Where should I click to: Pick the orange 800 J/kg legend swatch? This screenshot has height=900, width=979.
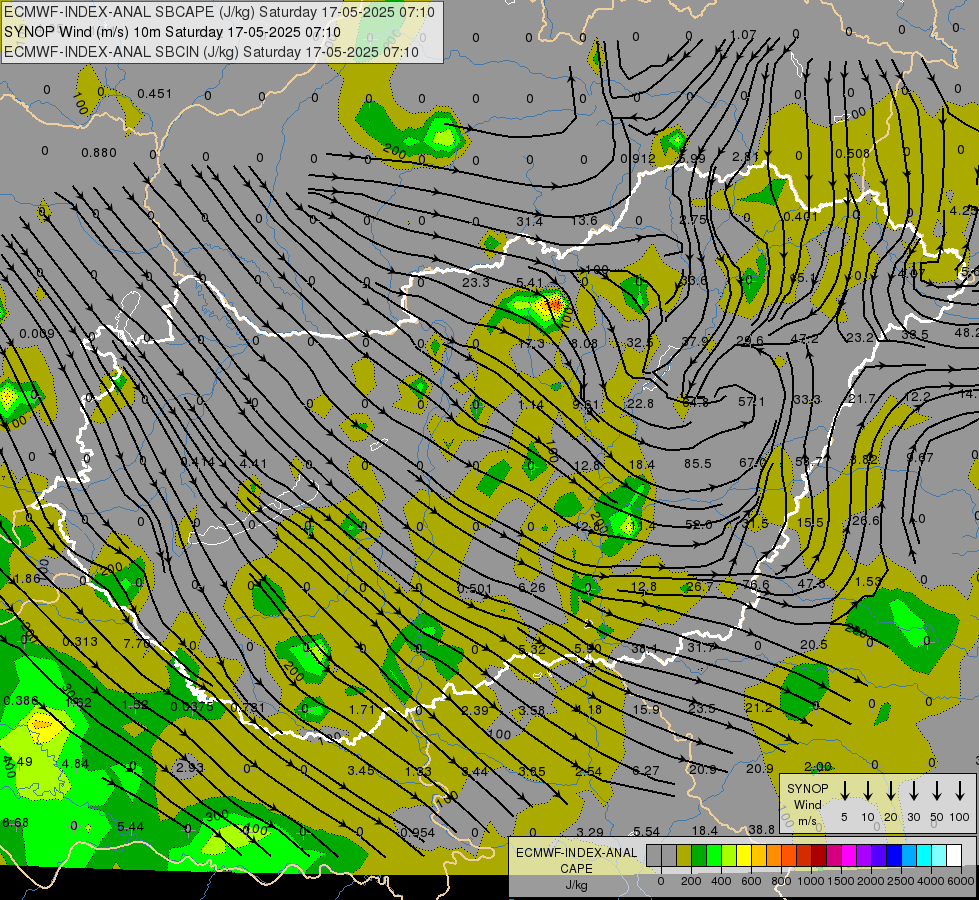tap(774, 855)
